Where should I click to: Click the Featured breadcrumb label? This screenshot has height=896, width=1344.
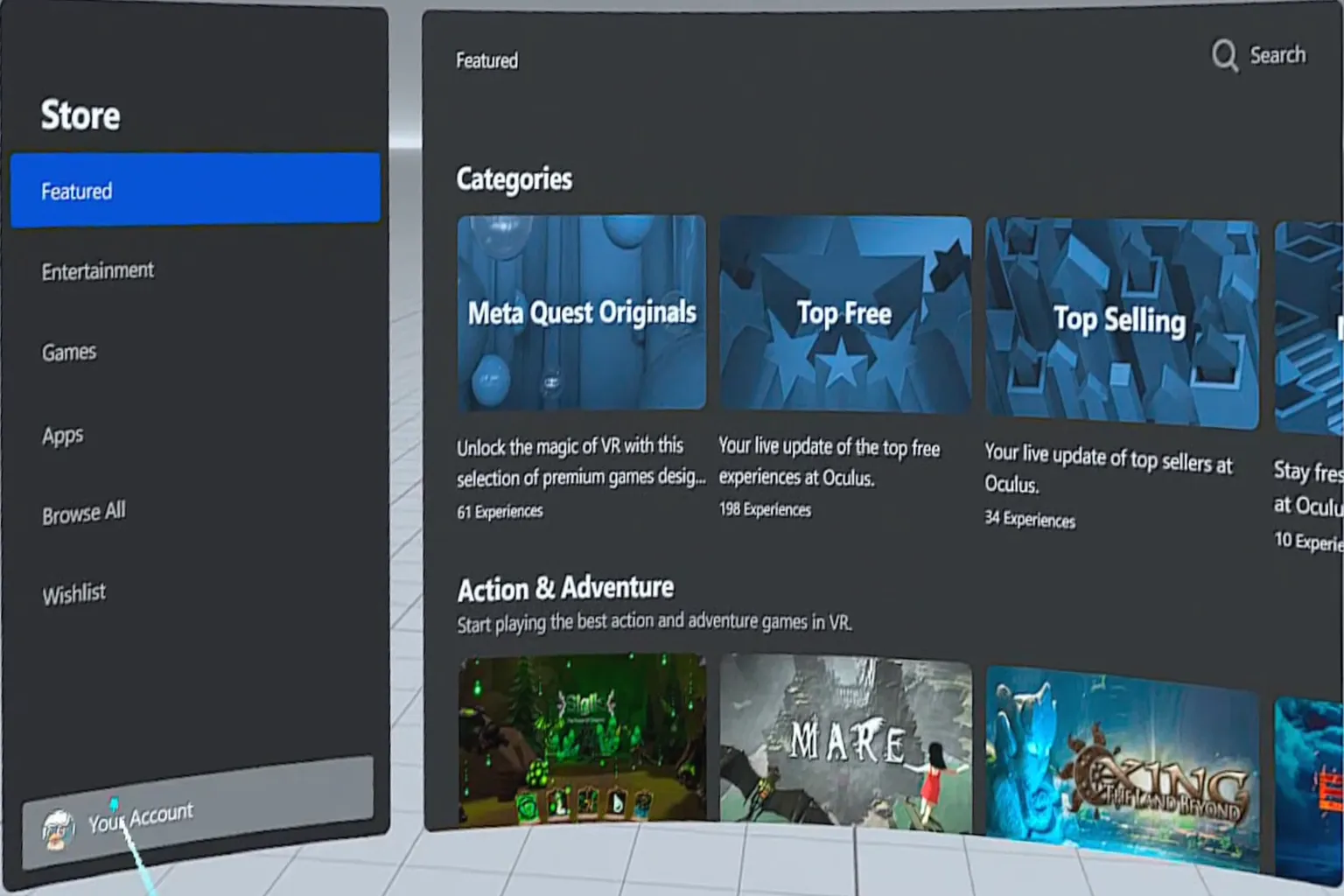pos(486,60)
